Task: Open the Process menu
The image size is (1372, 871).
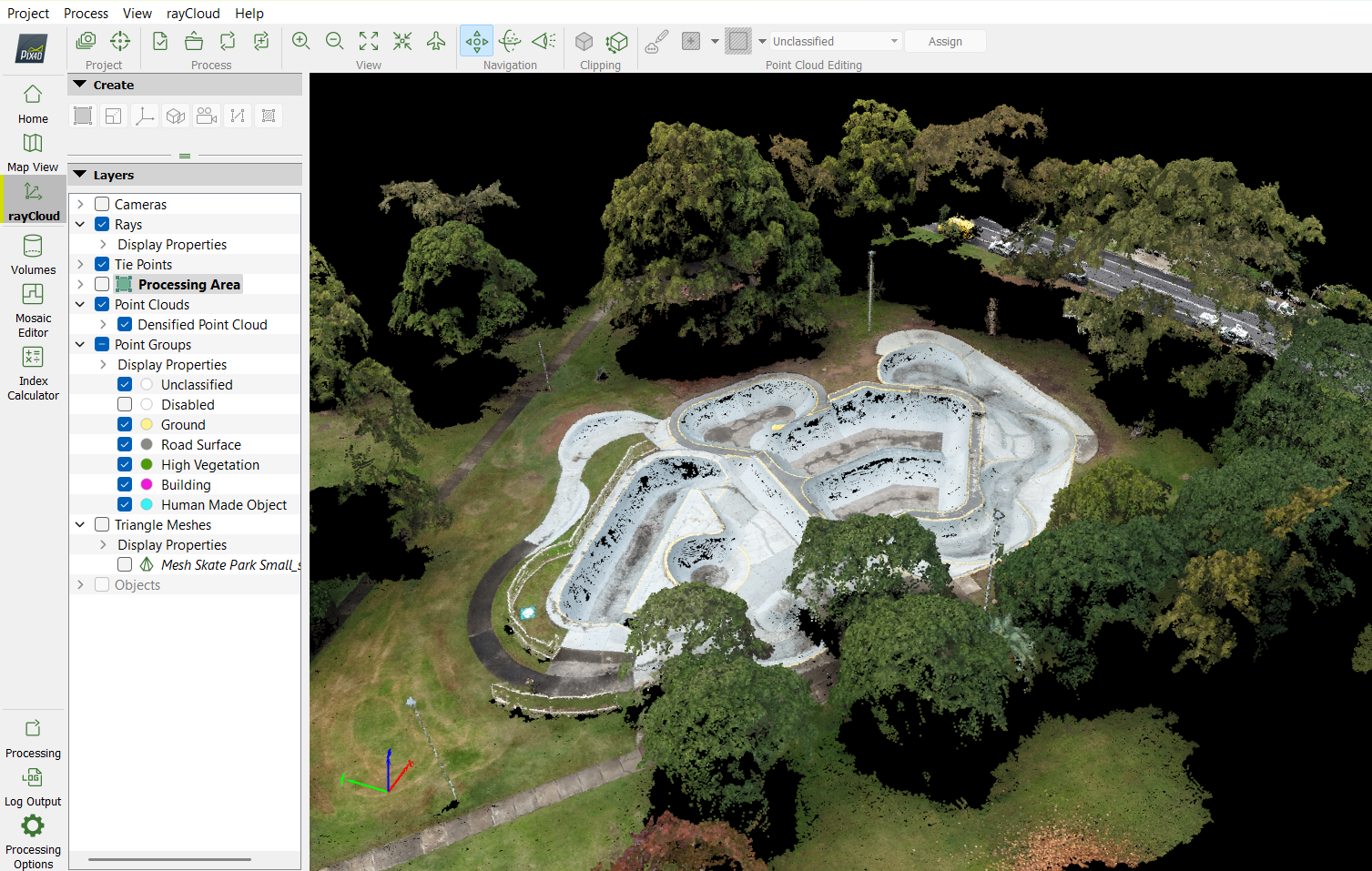Action: [86, 14]
